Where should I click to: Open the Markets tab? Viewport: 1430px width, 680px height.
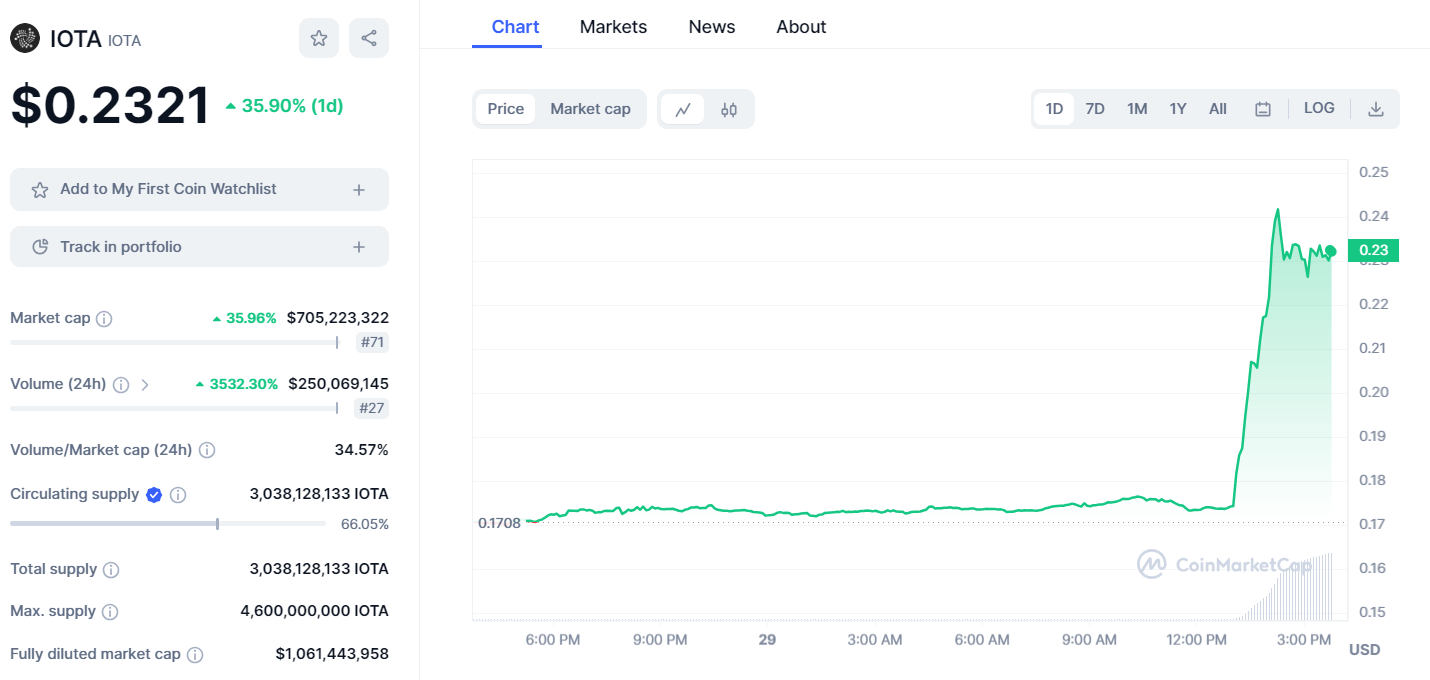tap(613, 27)
